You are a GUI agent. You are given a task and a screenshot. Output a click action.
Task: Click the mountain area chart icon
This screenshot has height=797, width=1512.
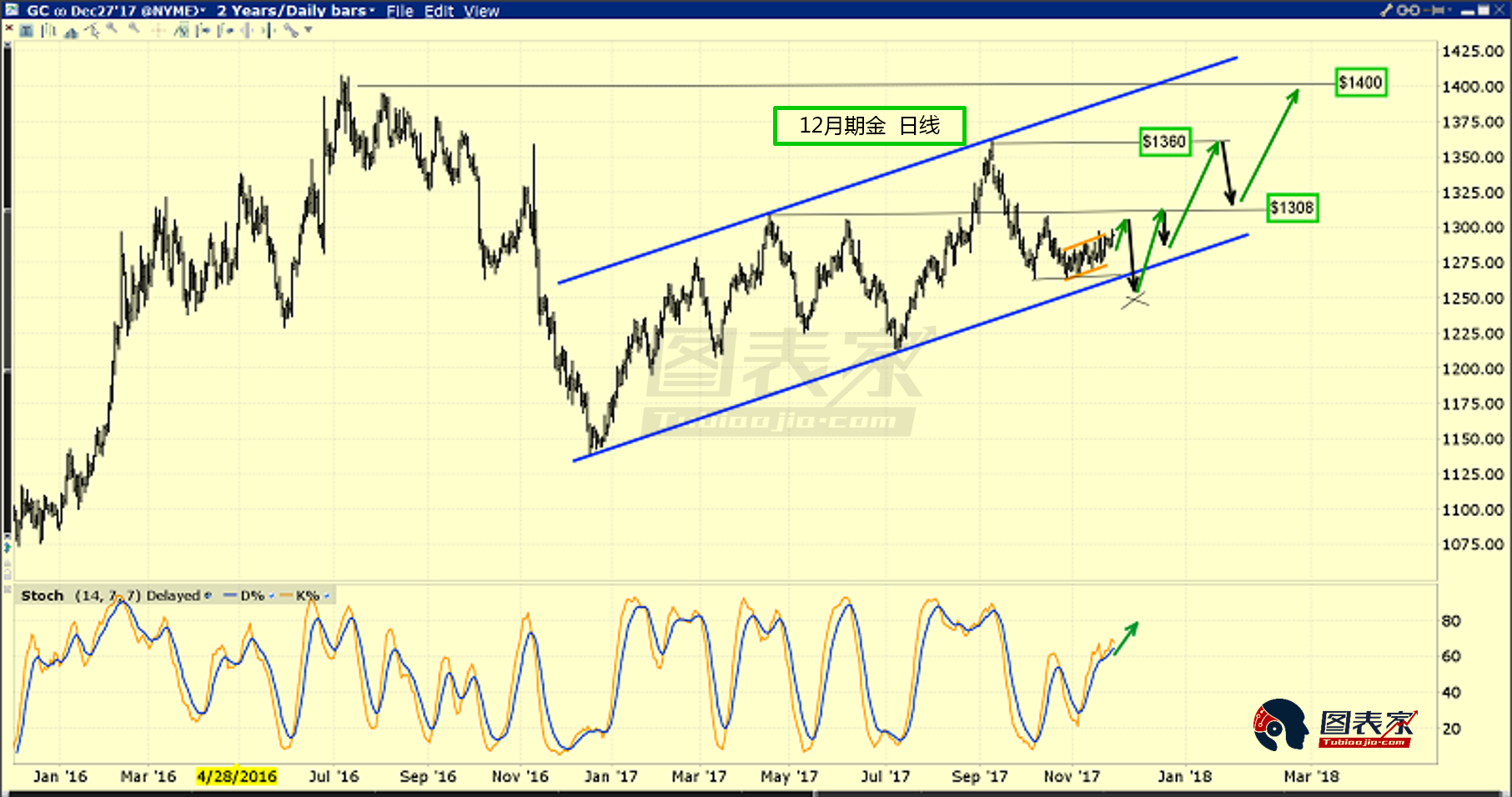(x=71, y=32)
